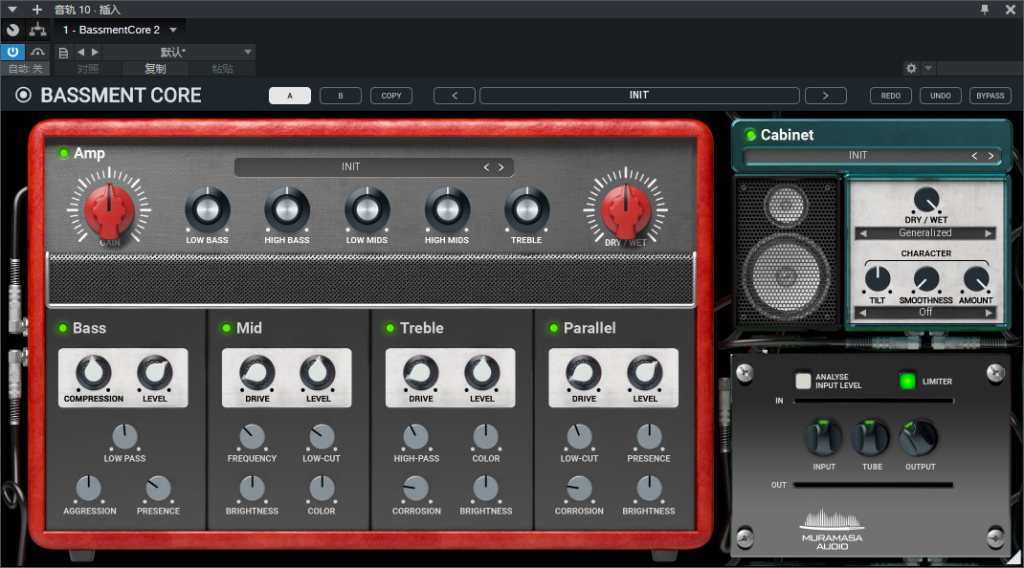Viewport: 1024px width, 568px height.
Task: Step character Off selector left
Action: click(x=863, y=313)
